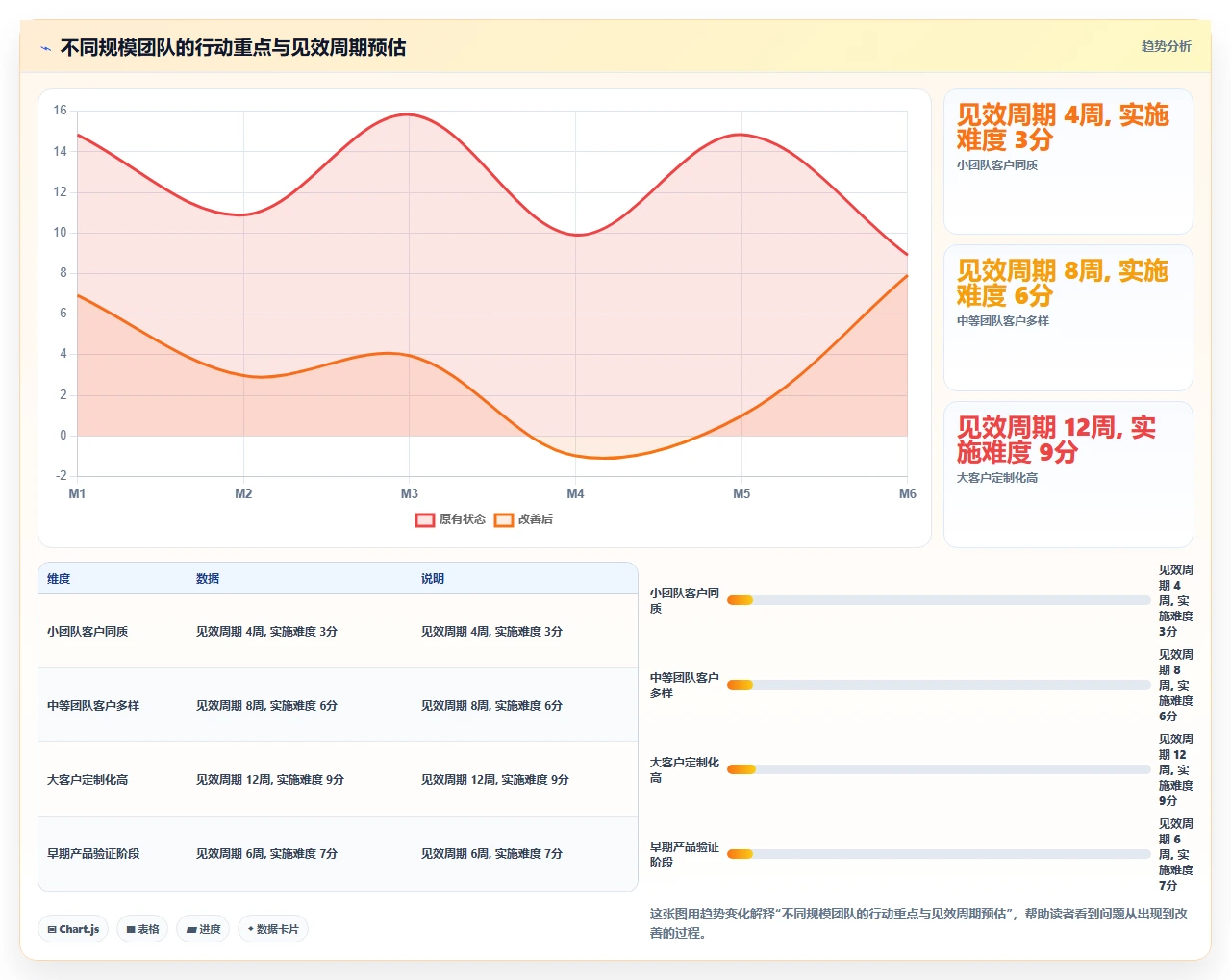Image resolution: width=1231 pixels, height=980 pixels.
Task: Select the 维度 column header
Action: (59, 579)
